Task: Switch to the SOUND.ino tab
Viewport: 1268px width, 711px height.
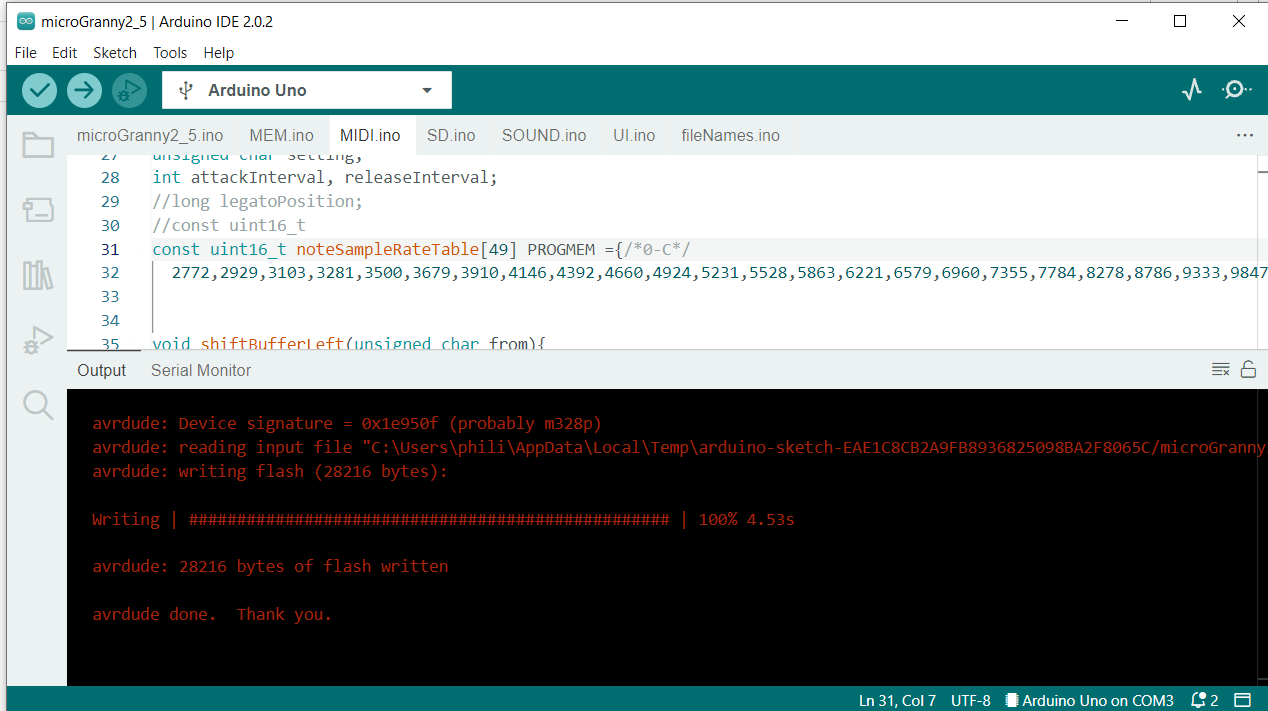Action: [543, 135]
